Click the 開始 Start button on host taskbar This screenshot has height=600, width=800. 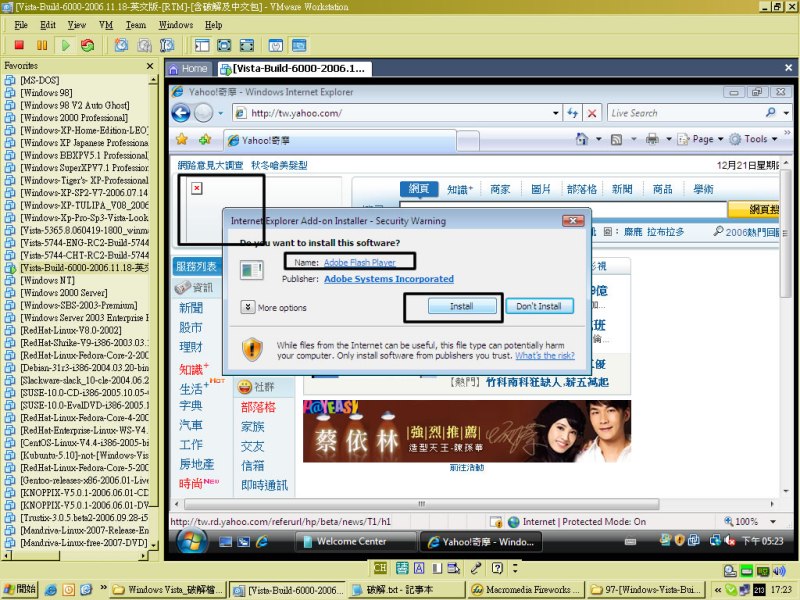point(20,589)
